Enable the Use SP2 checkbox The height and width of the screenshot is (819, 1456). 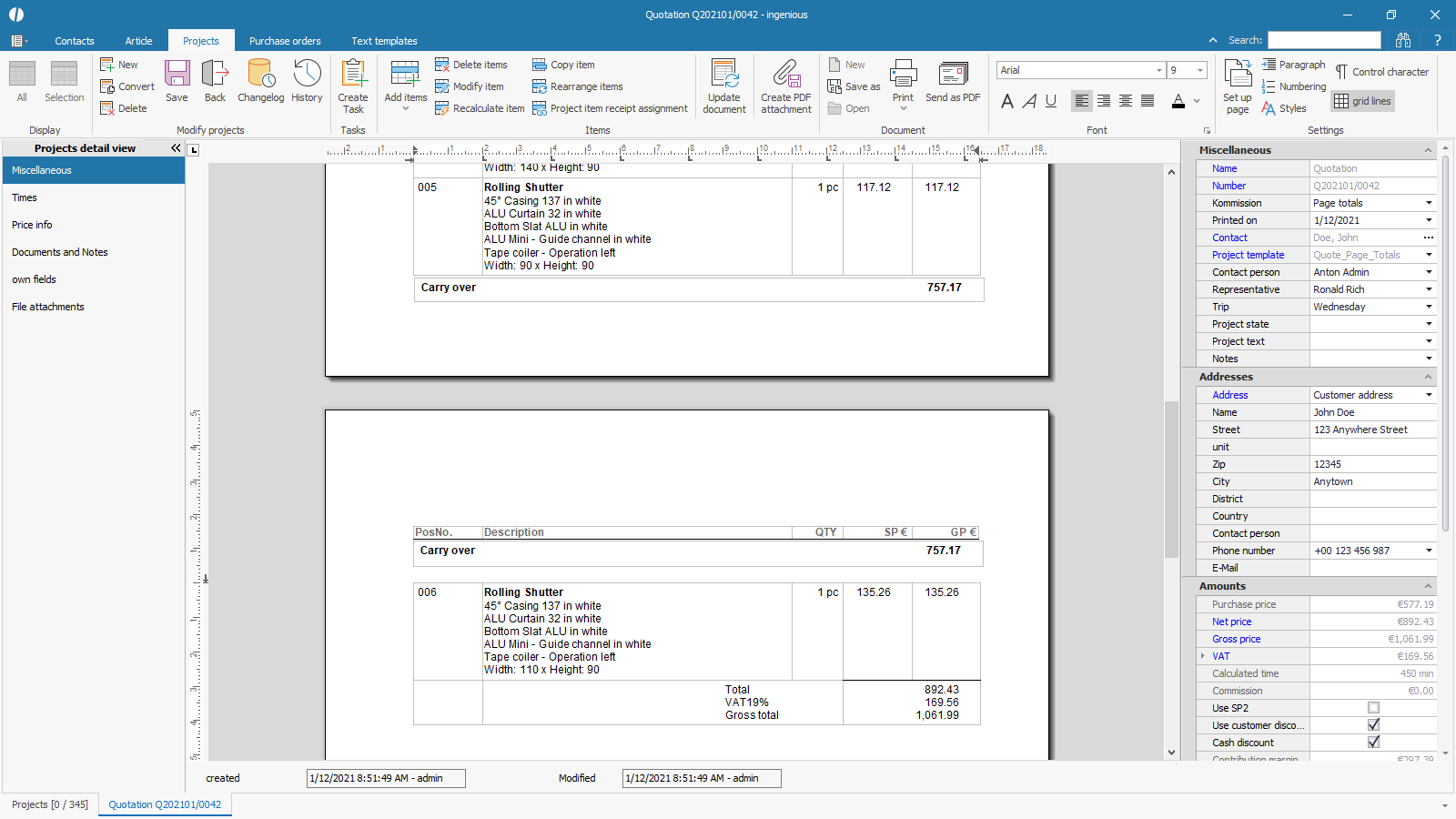pos(1373,708)
